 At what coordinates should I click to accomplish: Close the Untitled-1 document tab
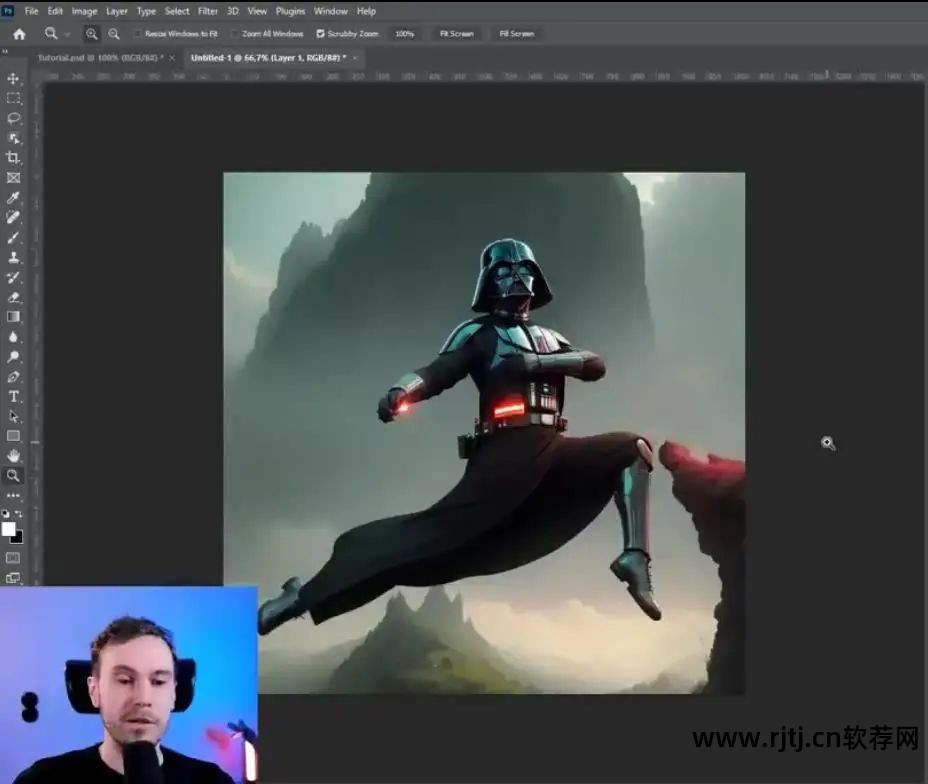click(357, 58)
